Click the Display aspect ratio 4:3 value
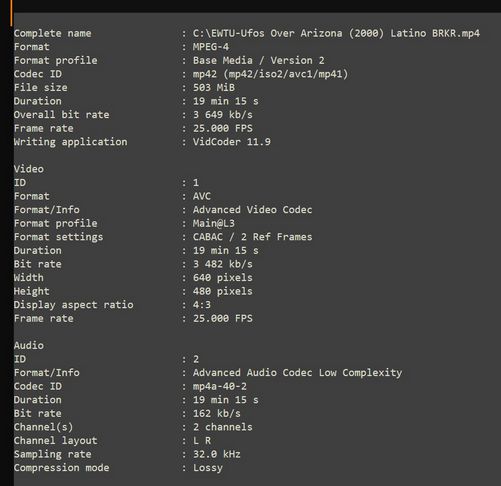 tap(202, 305)
